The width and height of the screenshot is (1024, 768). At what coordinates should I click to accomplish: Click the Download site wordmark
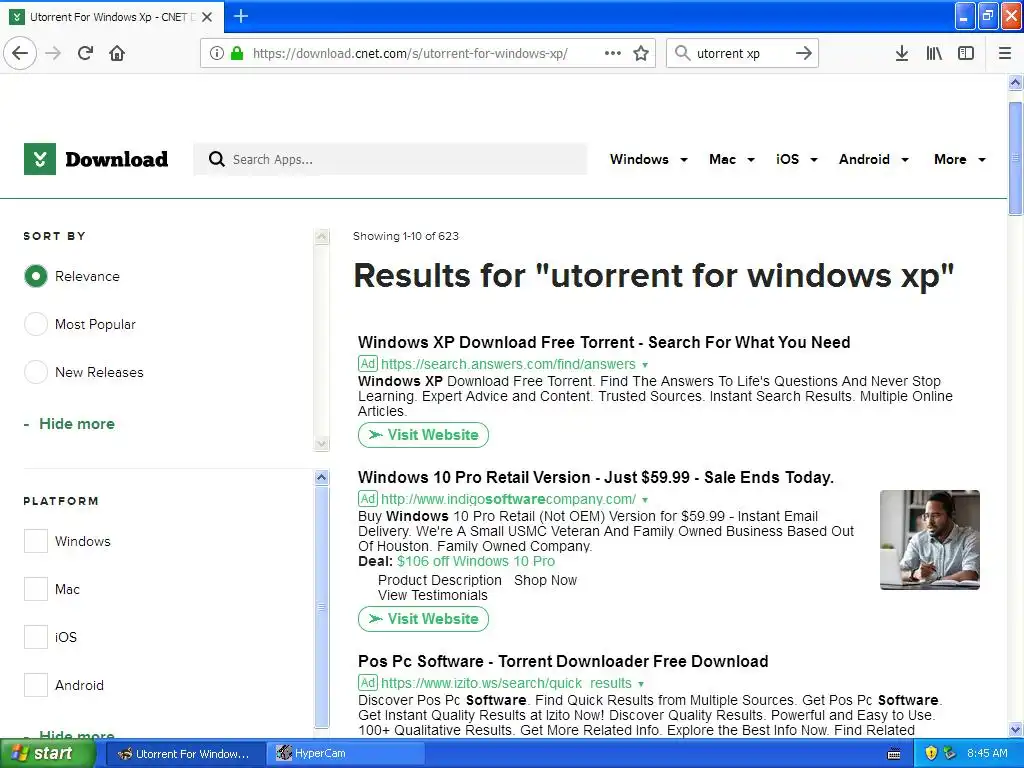click(116, 159)
